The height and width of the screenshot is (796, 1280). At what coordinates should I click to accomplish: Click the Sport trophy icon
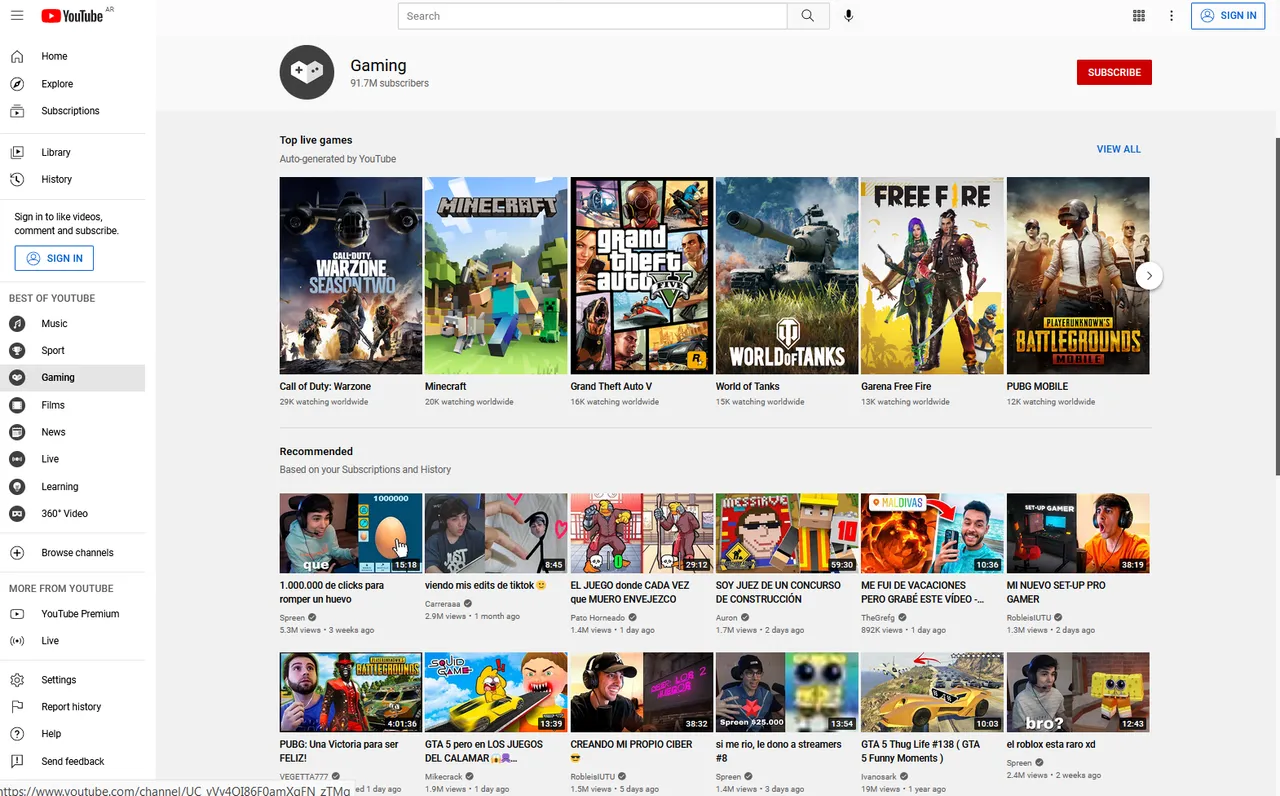coord(17,350)
